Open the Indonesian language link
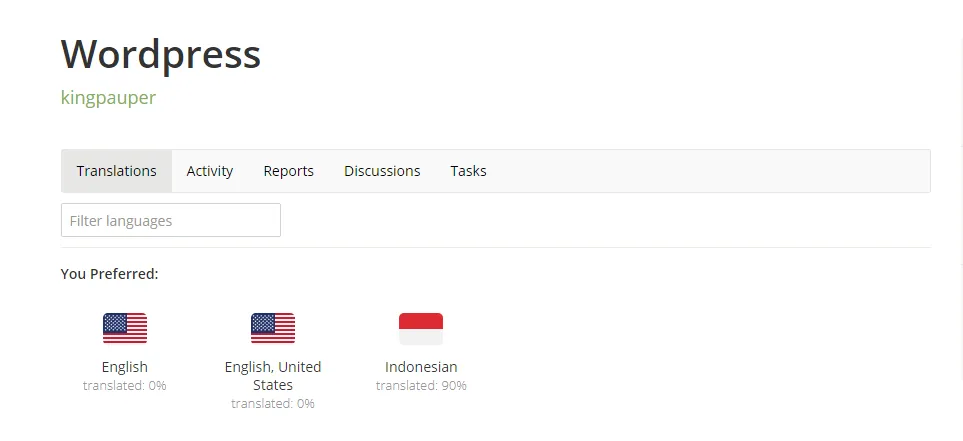 (x=421, y=367)
